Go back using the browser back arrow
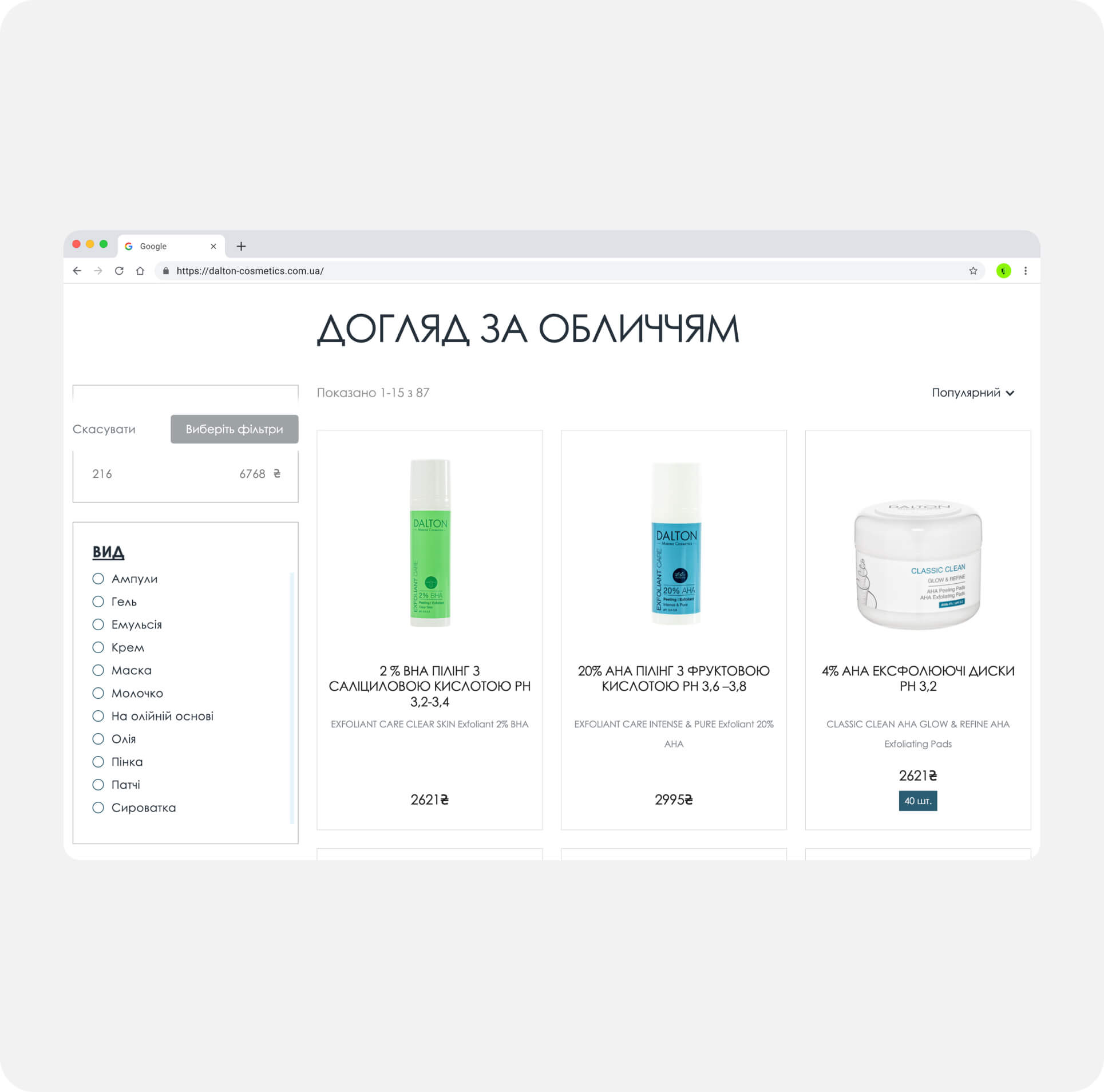The image size is (1104, 1092). (x=77, y=271)
